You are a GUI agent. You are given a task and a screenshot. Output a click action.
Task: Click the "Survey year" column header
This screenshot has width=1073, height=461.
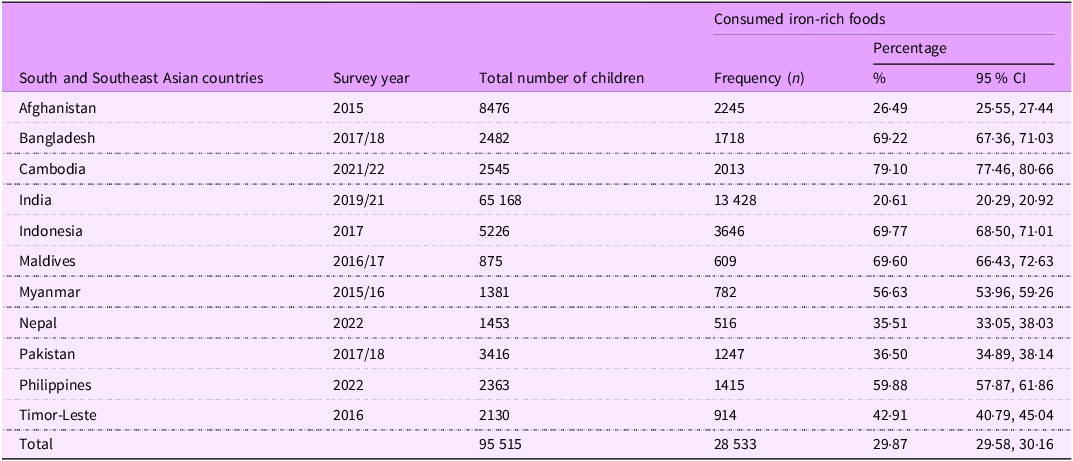point(371,77)
